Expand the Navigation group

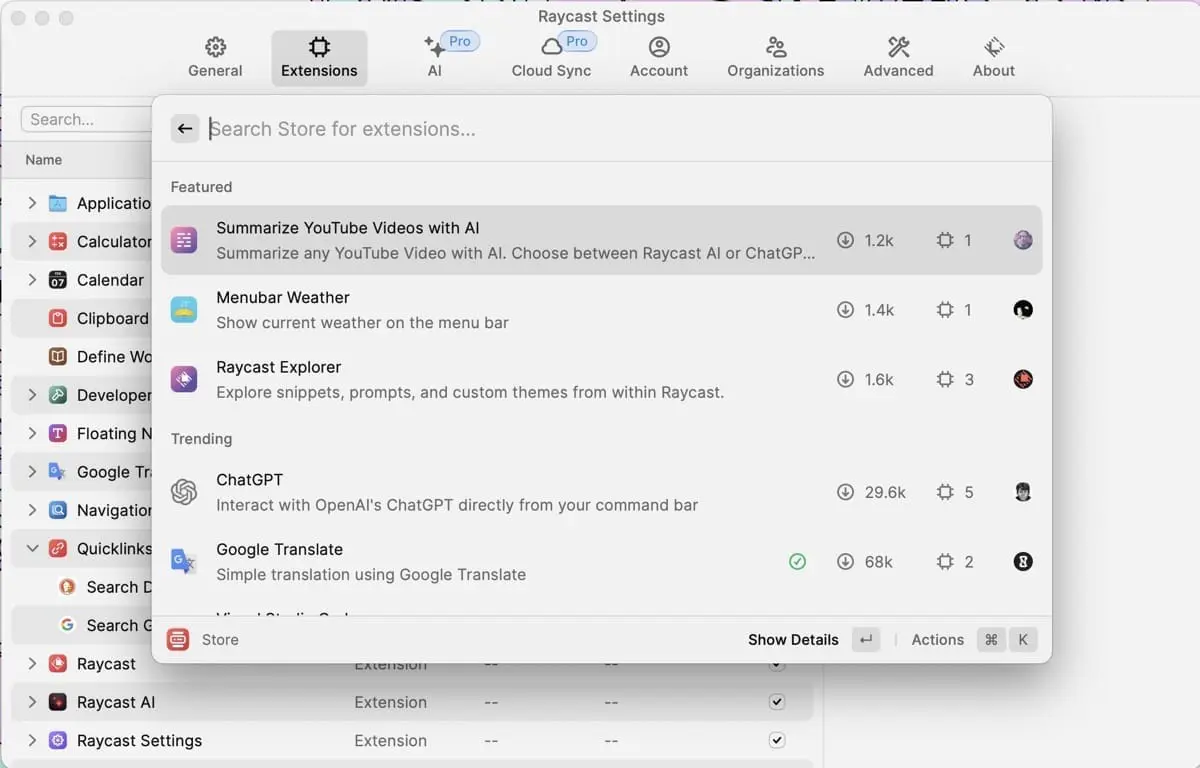[x=32, y=510]
